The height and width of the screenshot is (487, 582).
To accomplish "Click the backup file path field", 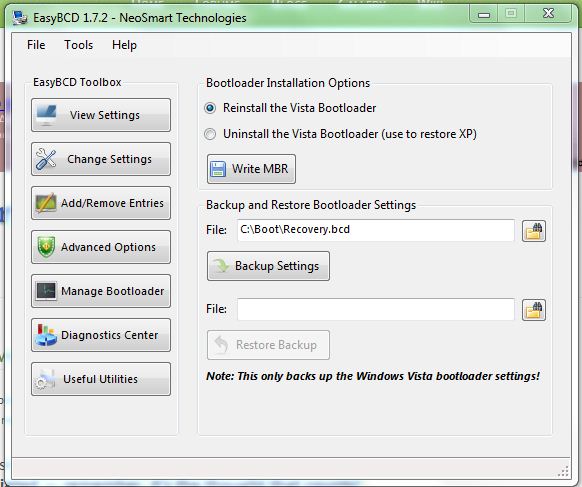I will pos(376,230).
